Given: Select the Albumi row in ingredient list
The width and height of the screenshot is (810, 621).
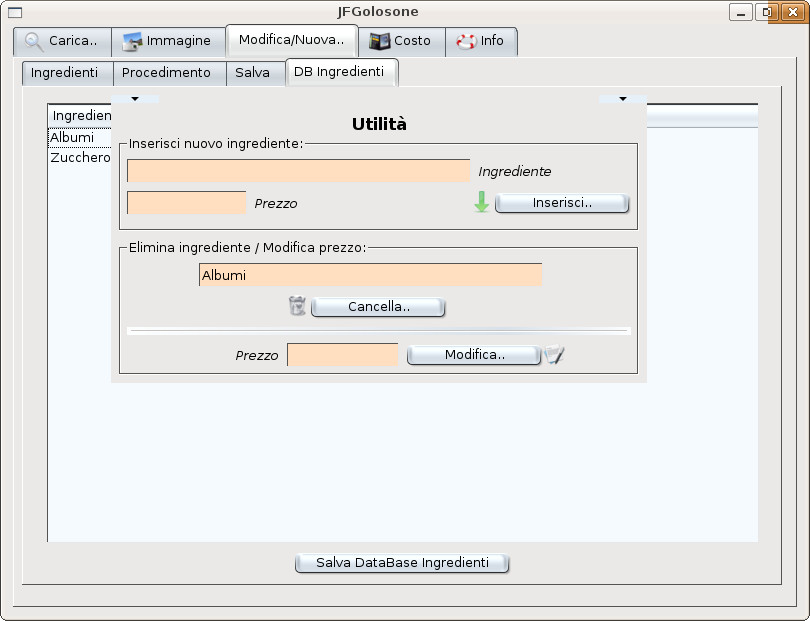Looking at the screenshot, I should (80, 137).
